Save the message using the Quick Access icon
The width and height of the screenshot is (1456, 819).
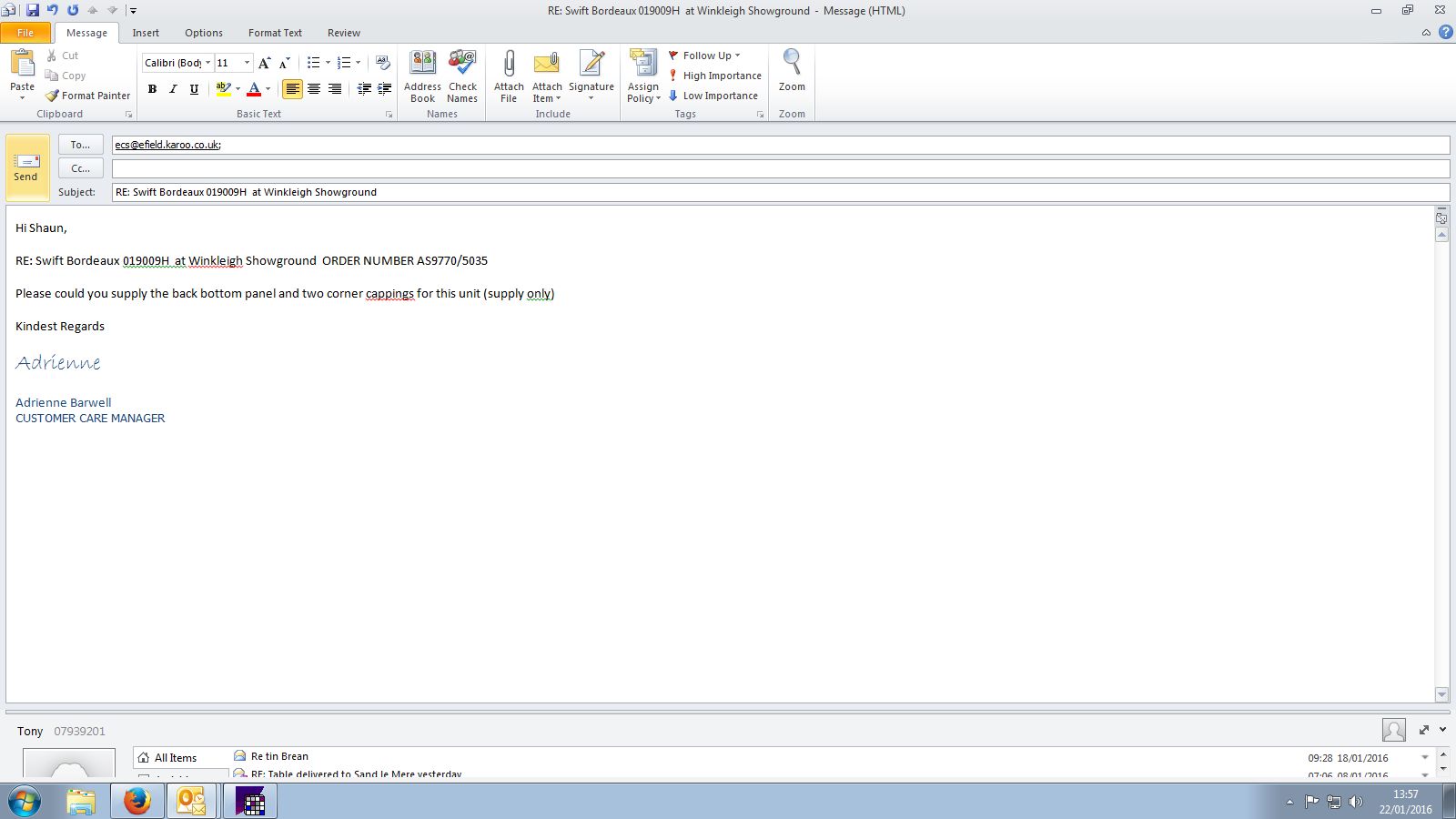pyautogui.click(x=33, y=10)
